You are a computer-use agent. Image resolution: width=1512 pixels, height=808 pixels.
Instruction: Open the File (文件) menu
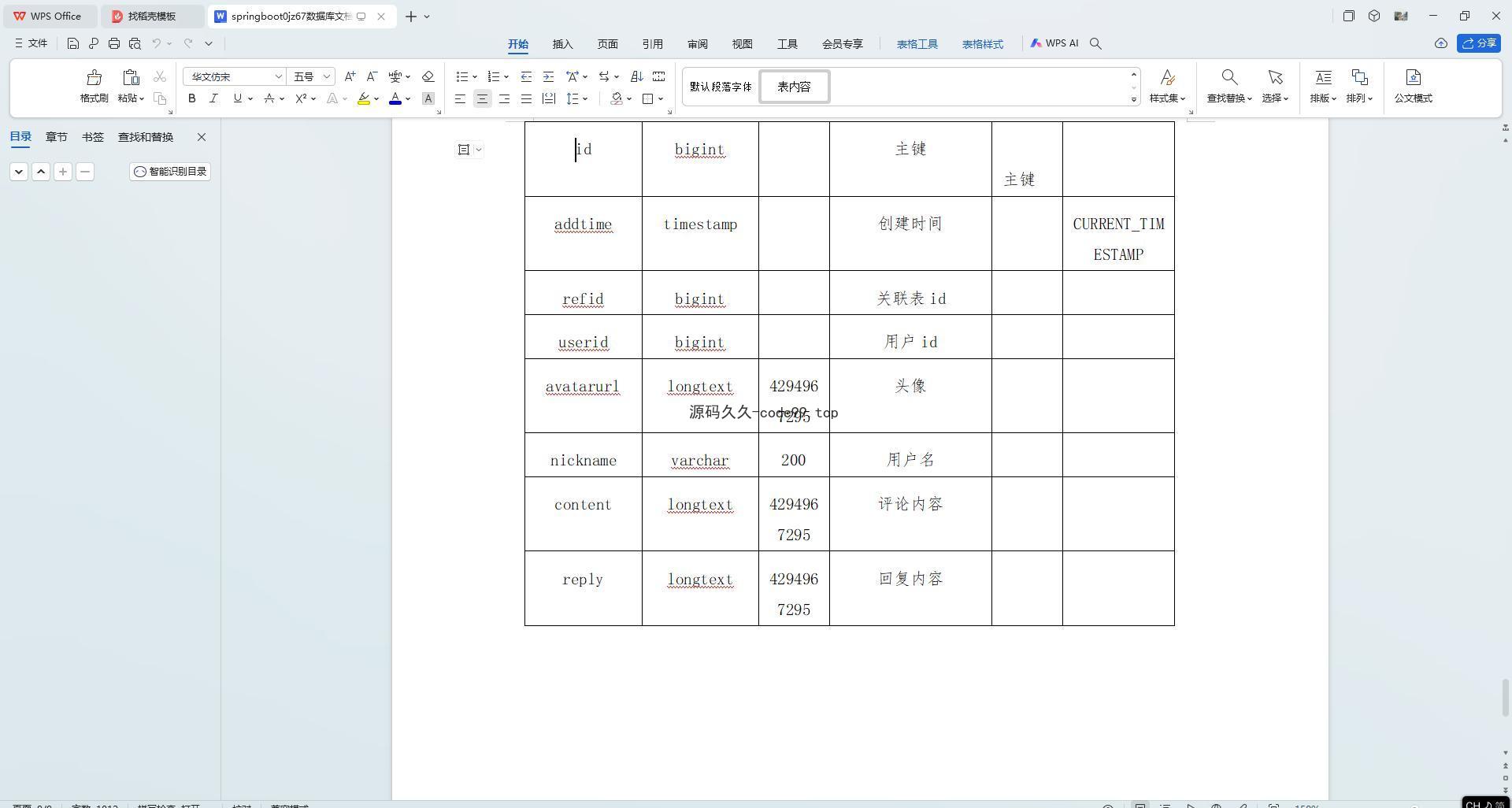pos(31,43)
